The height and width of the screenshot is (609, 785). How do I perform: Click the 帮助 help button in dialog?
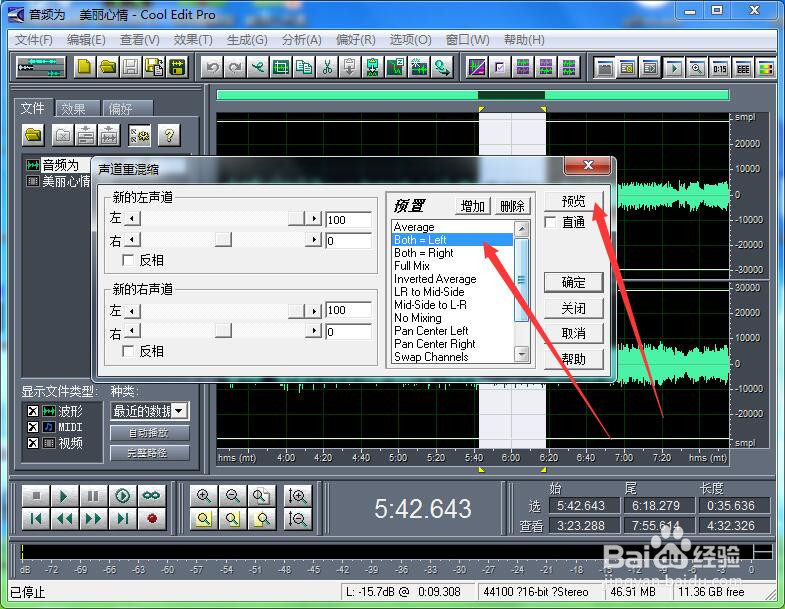[x=573, y=359]
